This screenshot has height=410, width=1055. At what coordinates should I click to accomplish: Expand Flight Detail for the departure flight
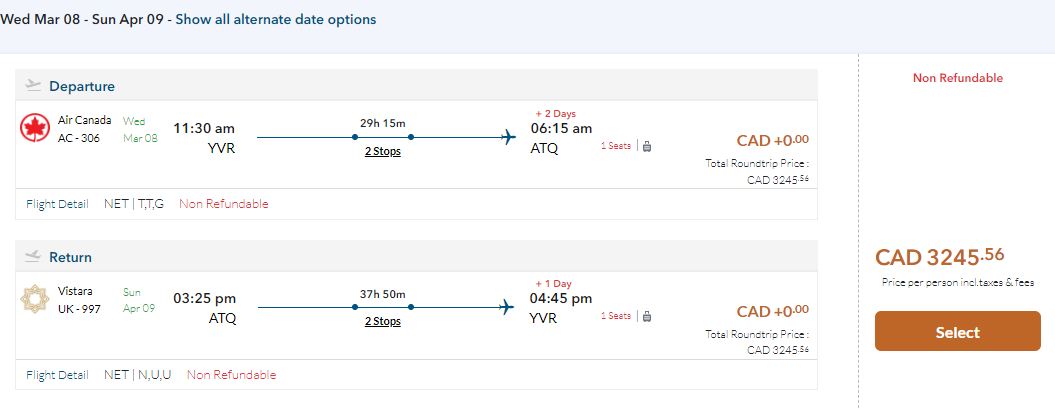[x=57, y=204]
